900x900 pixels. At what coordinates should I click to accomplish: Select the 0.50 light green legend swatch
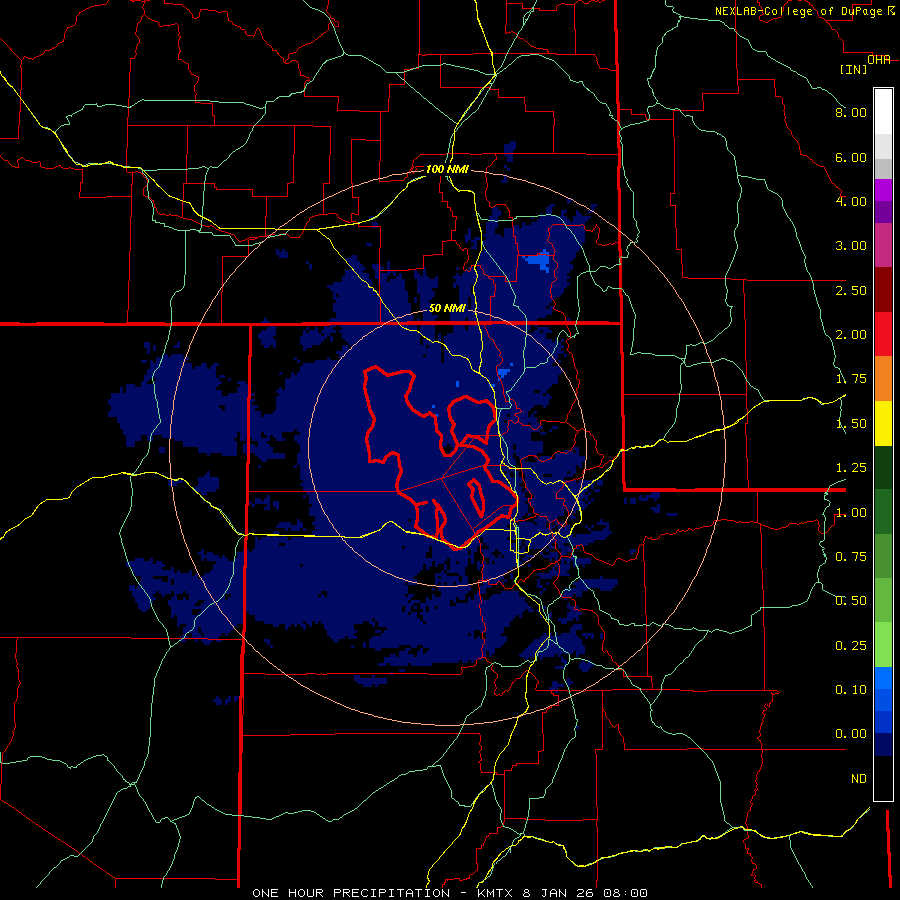coord(883,600)
